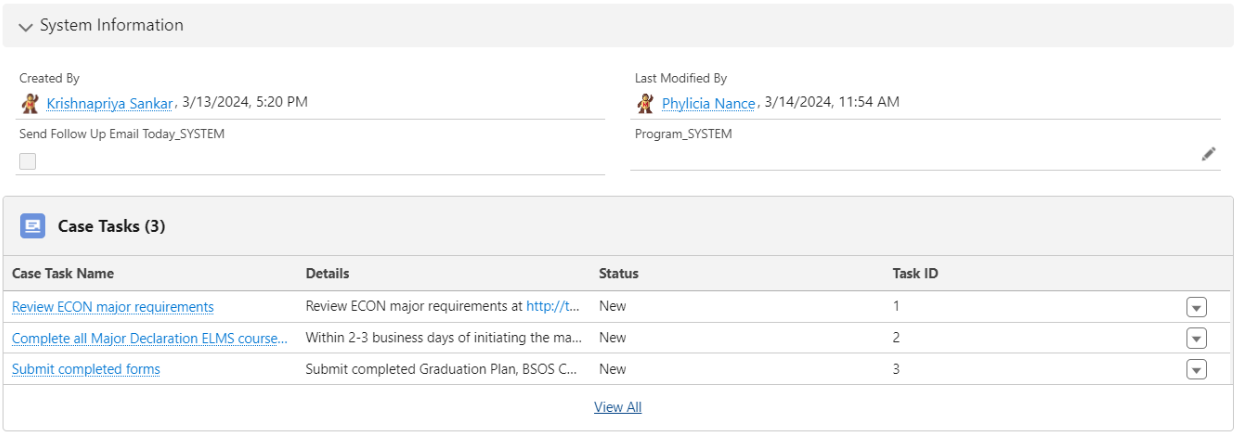Click Phylicia Nance's avatar icon
The image size is (1238, 435).
pyautogui.click(x=645, y=103)
